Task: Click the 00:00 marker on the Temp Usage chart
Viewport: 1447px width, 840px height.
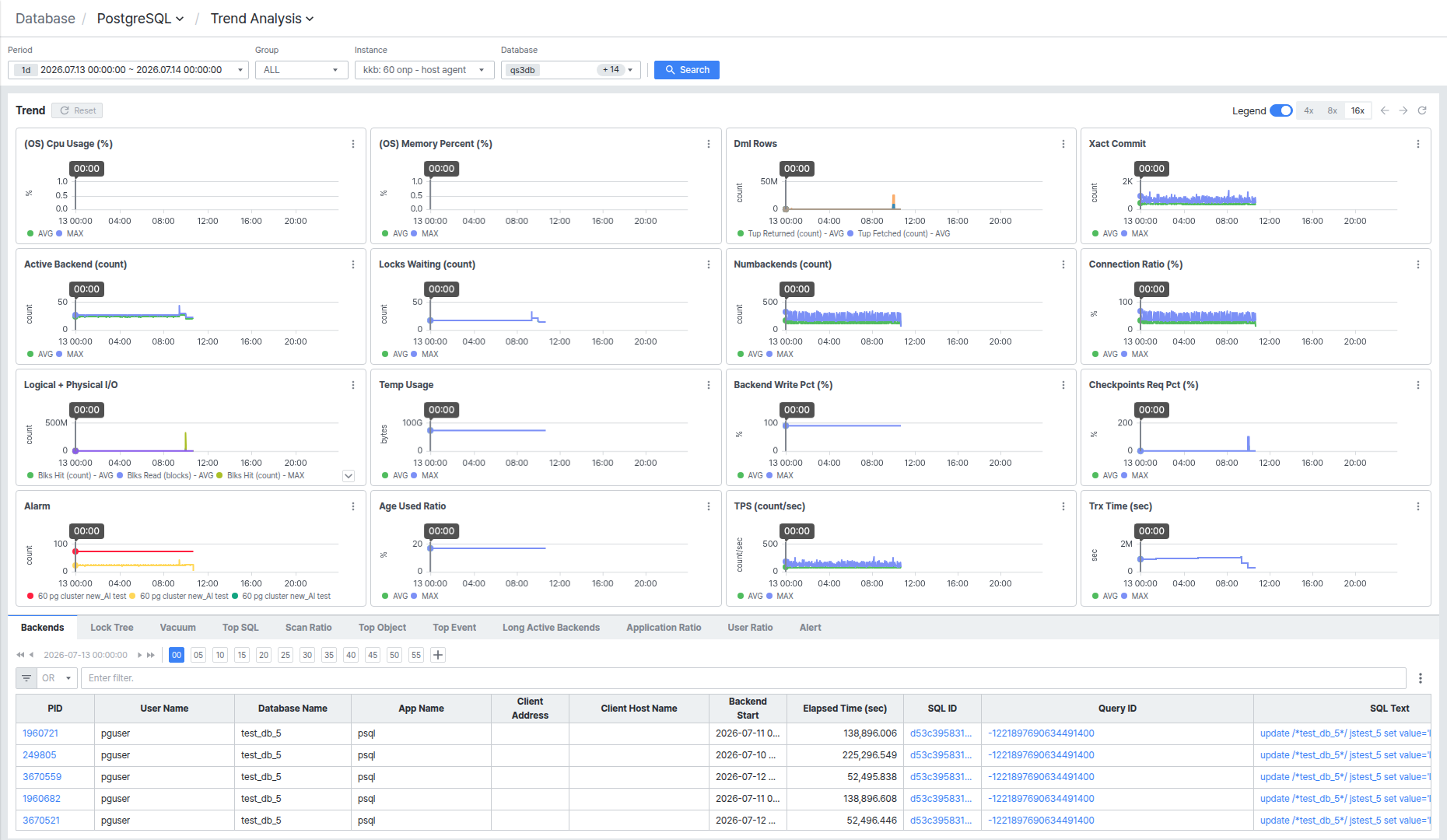Action: 441,410
